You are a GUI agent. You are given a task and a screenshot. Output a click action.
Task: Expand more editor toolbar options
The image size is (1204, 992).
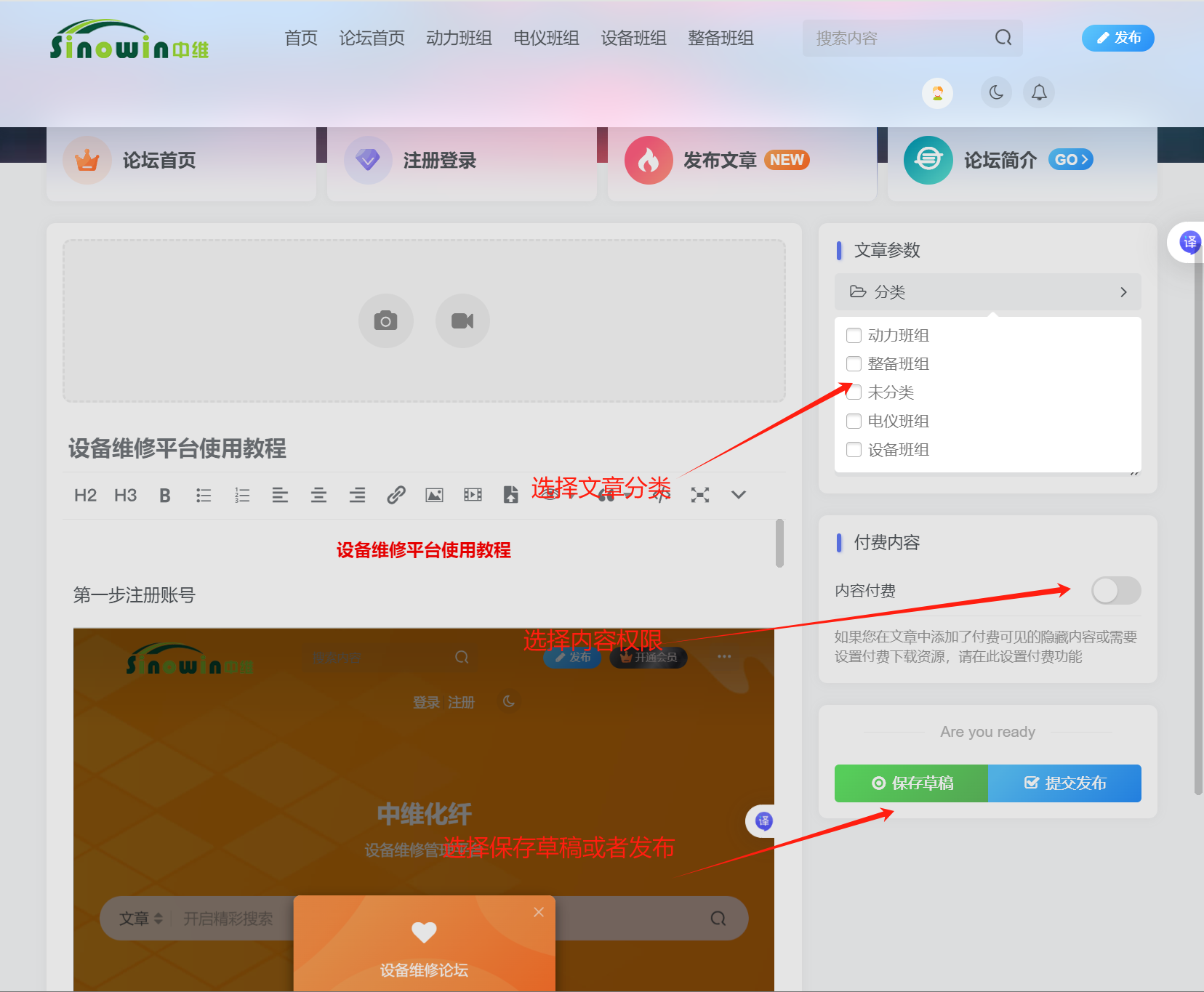pos(738,496)
